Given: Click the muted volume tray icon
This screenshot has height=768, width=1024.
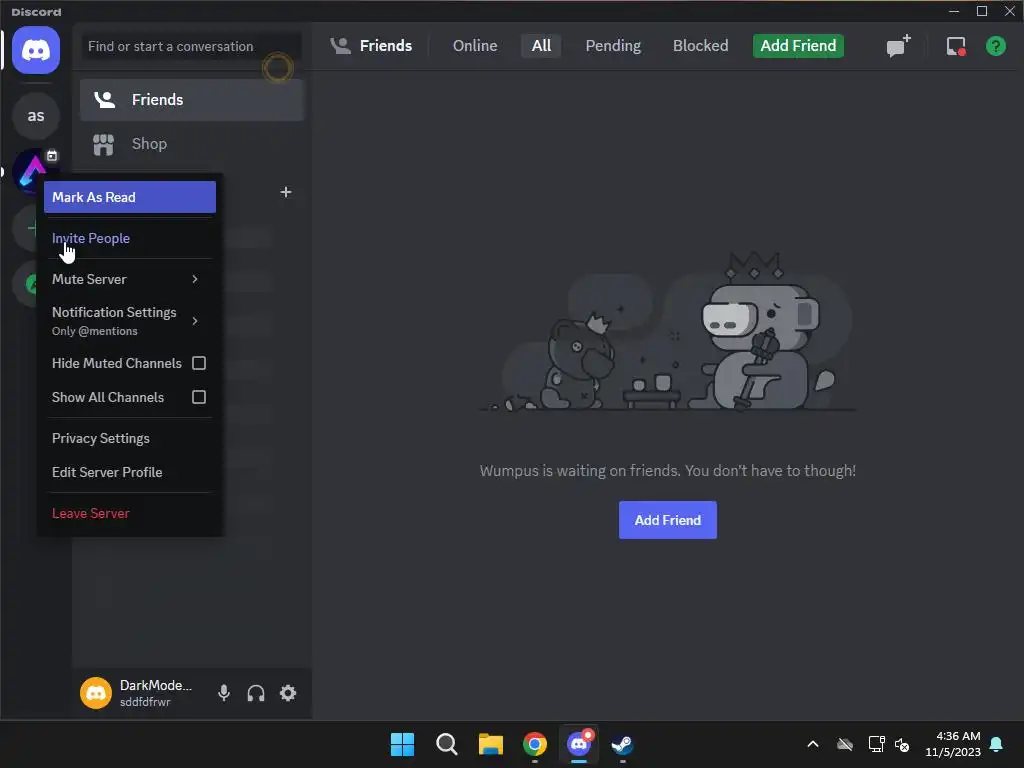Looking at the screenshot, I should click(902, 744).
